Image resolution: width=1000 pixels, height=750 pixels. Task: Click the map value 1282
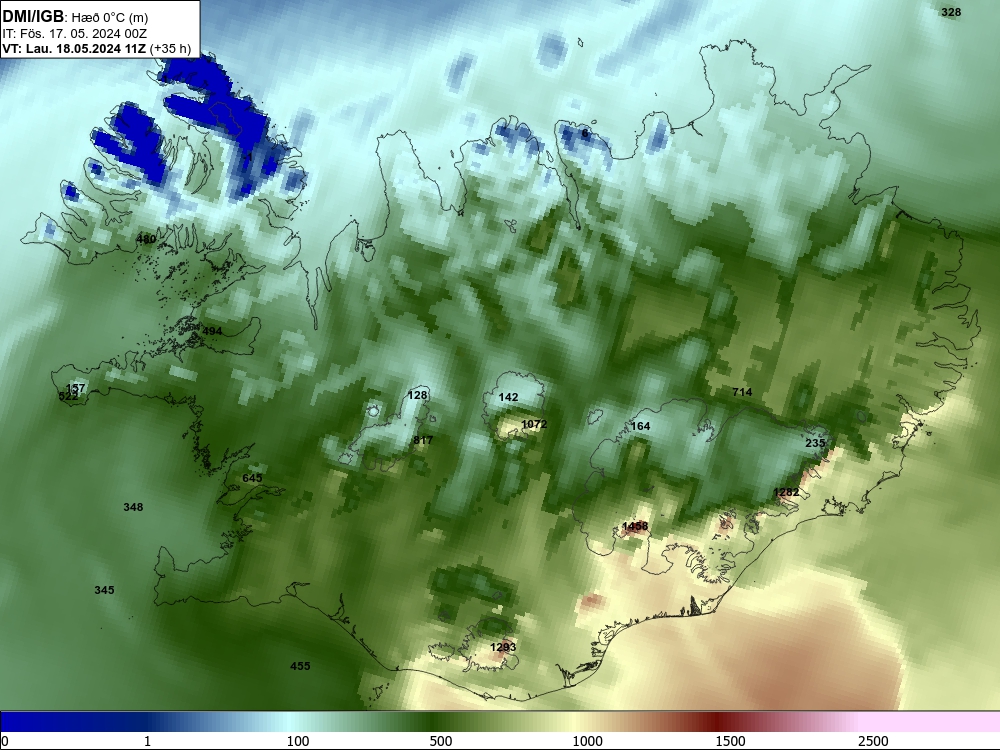786,492
